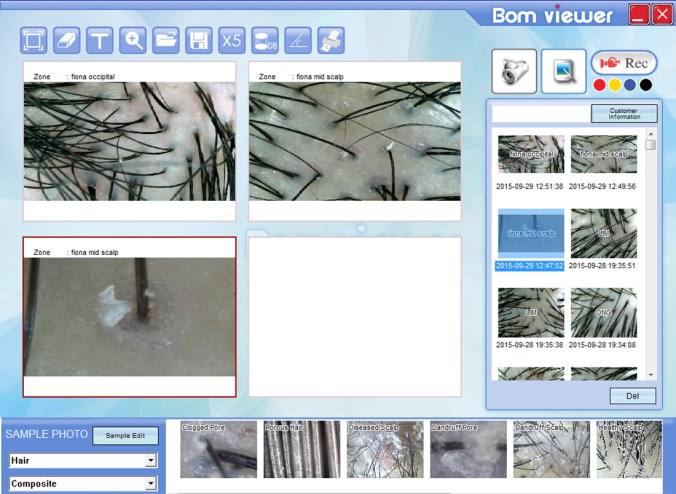This screenshot has width=676, height=494.
Task: Save using the floppy disk icon
Action: [x=199, y=41]
